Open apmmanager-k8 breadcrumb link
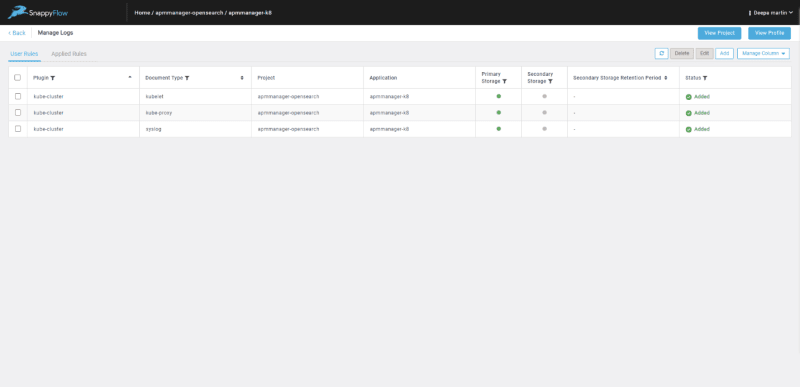This screenshot has height=387, width=800. coord(250,13)
